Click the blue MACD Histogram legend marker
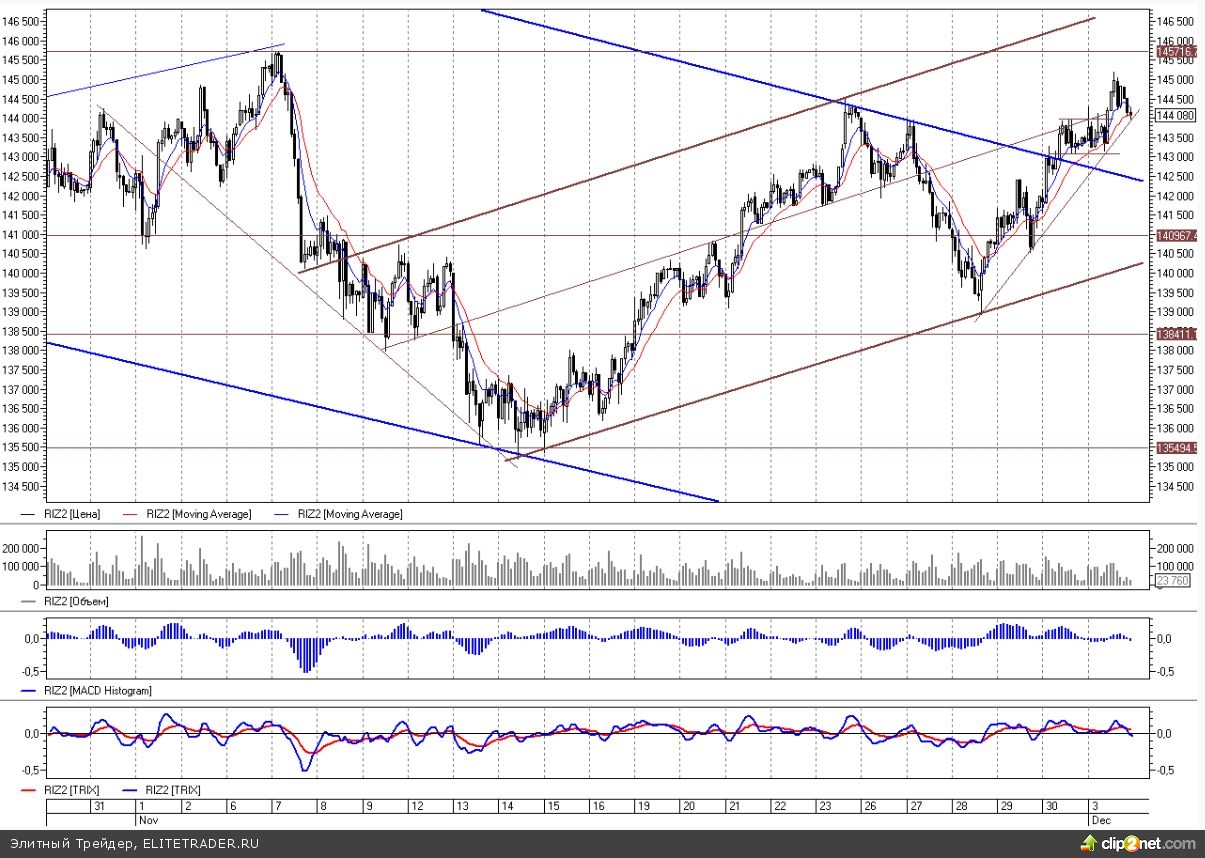 [x=30, y=690]
